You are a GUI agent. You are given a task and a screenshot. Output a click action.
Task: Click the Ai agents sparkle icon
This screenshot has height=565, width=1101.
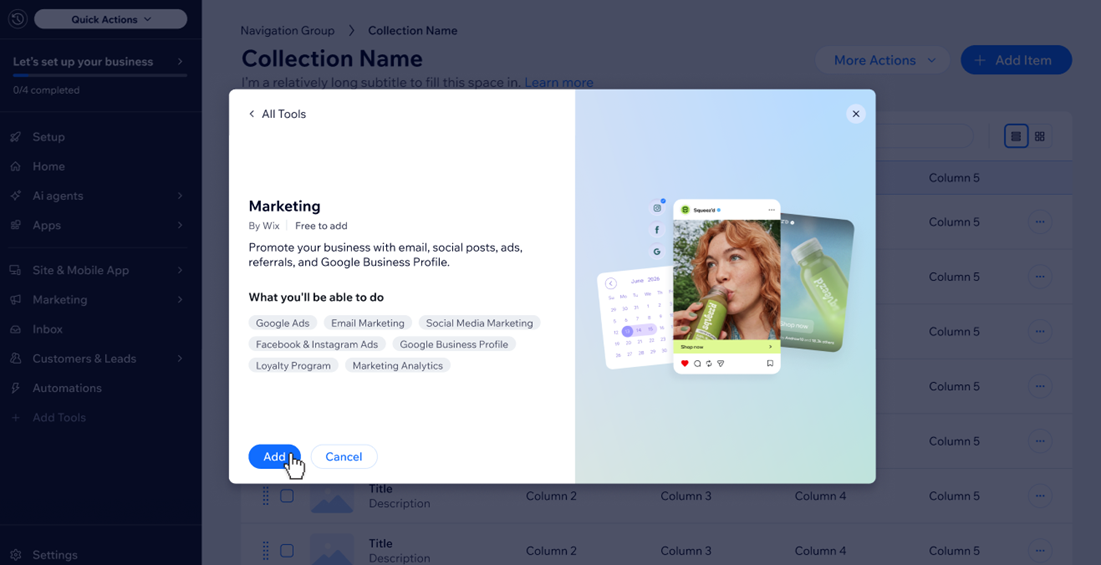(x=15, y=196)
